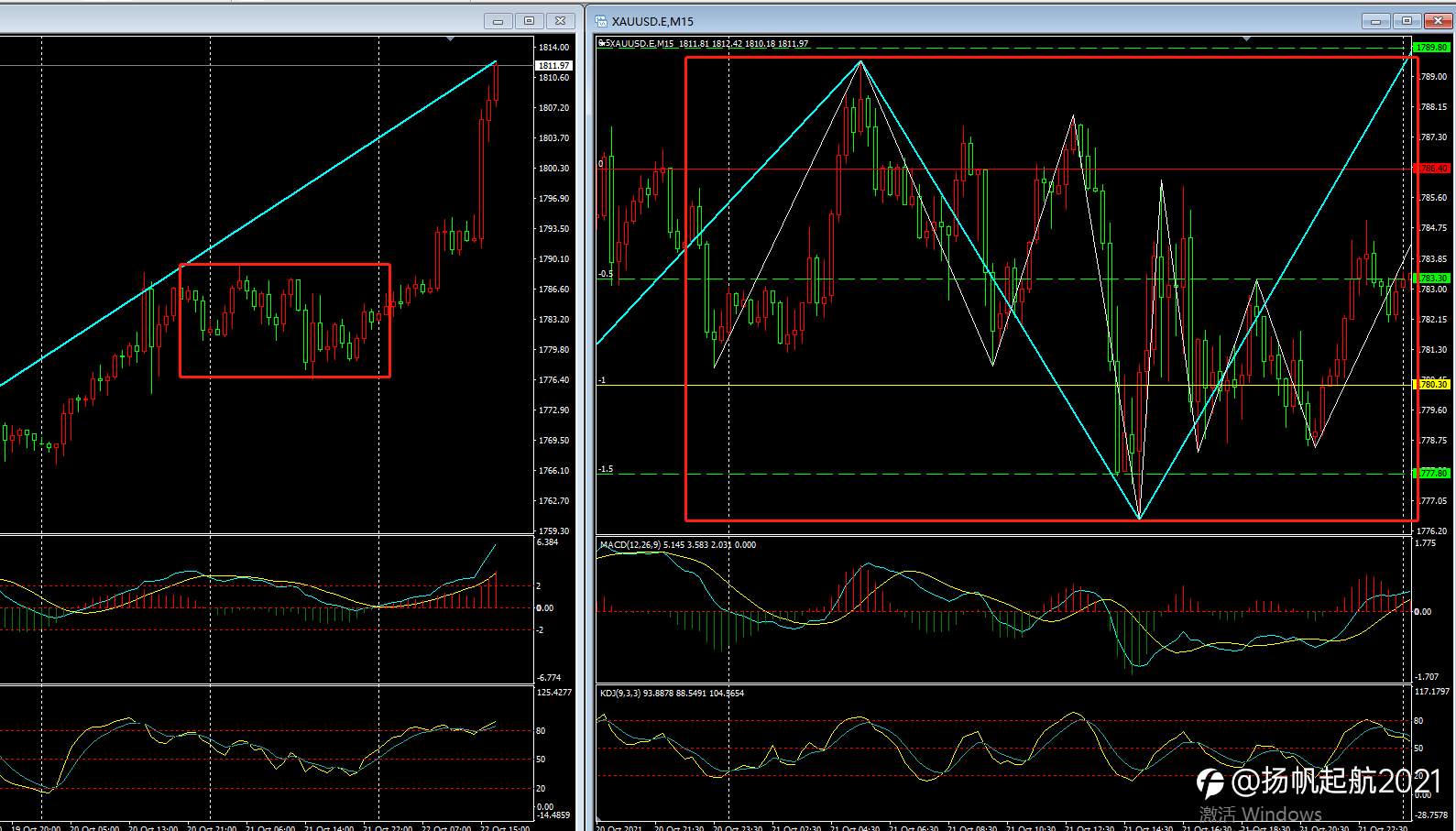Click the 1814.00 value on left price scale
The width and height of the screenshot is (1456, 831).
pos(553,47)
